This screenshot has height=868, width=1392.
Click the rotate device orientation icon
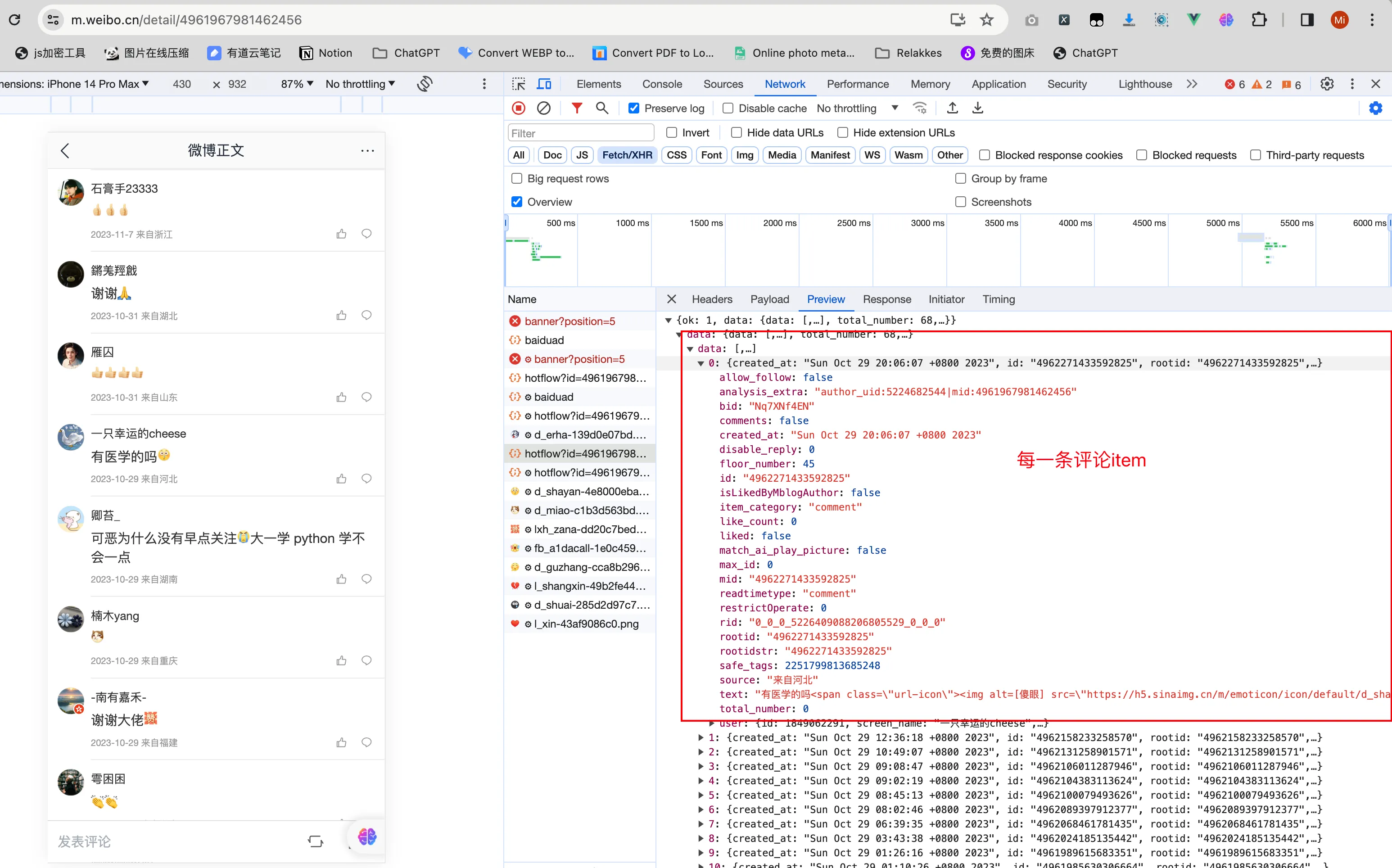coord(425,84)
